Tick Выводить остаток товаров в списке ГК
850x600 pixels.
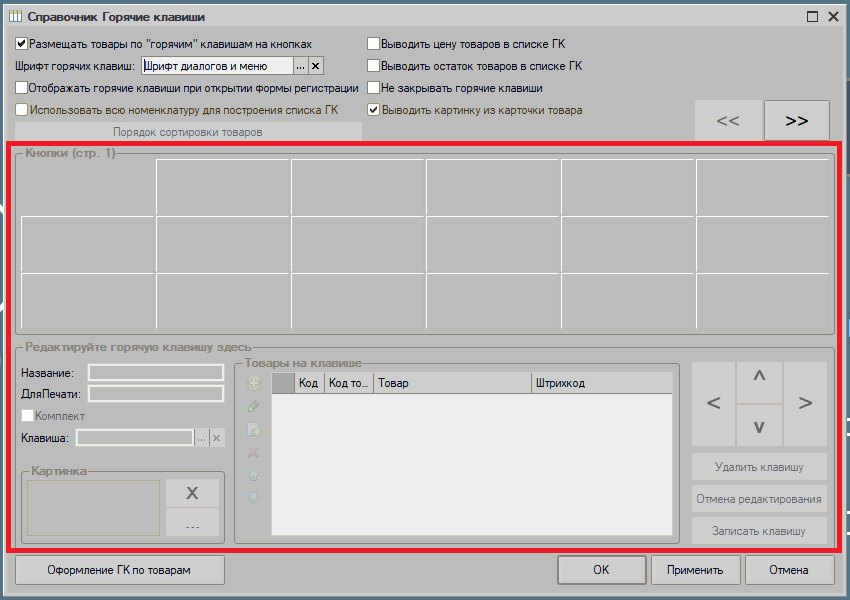point(373,66)
